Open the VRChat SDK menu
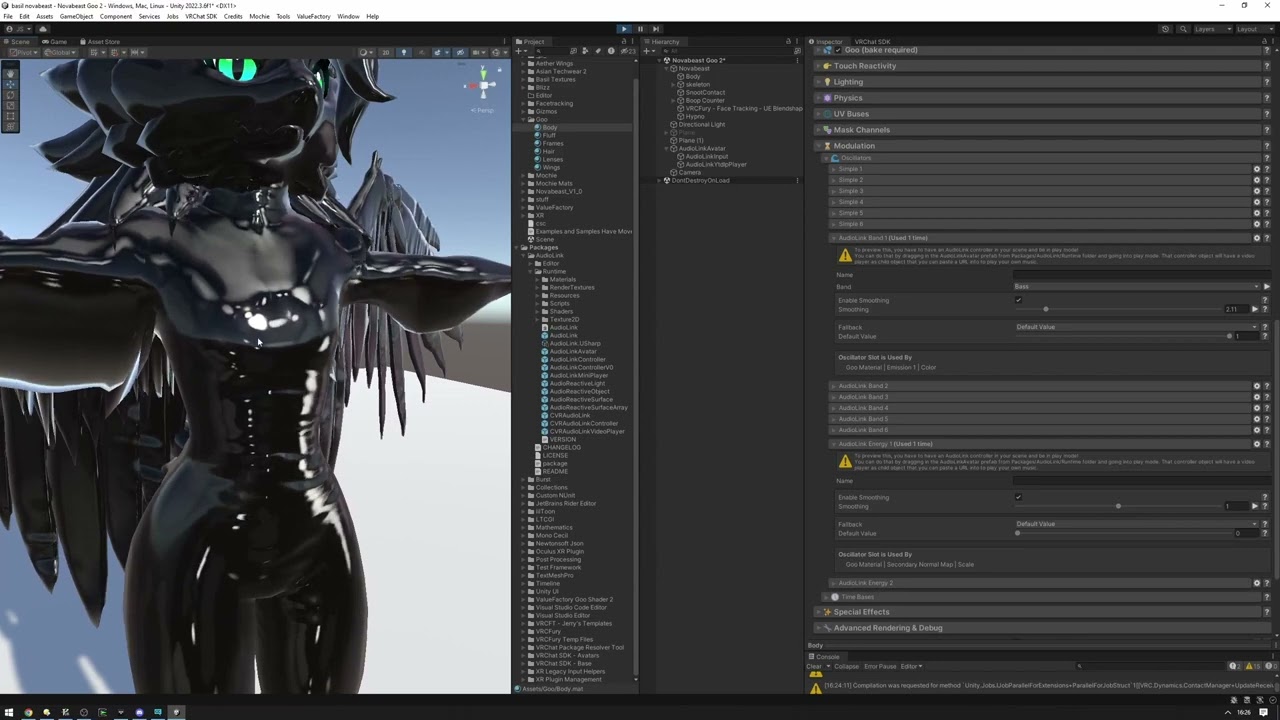This screenshot has height=720, width=1280. point(201,16)
